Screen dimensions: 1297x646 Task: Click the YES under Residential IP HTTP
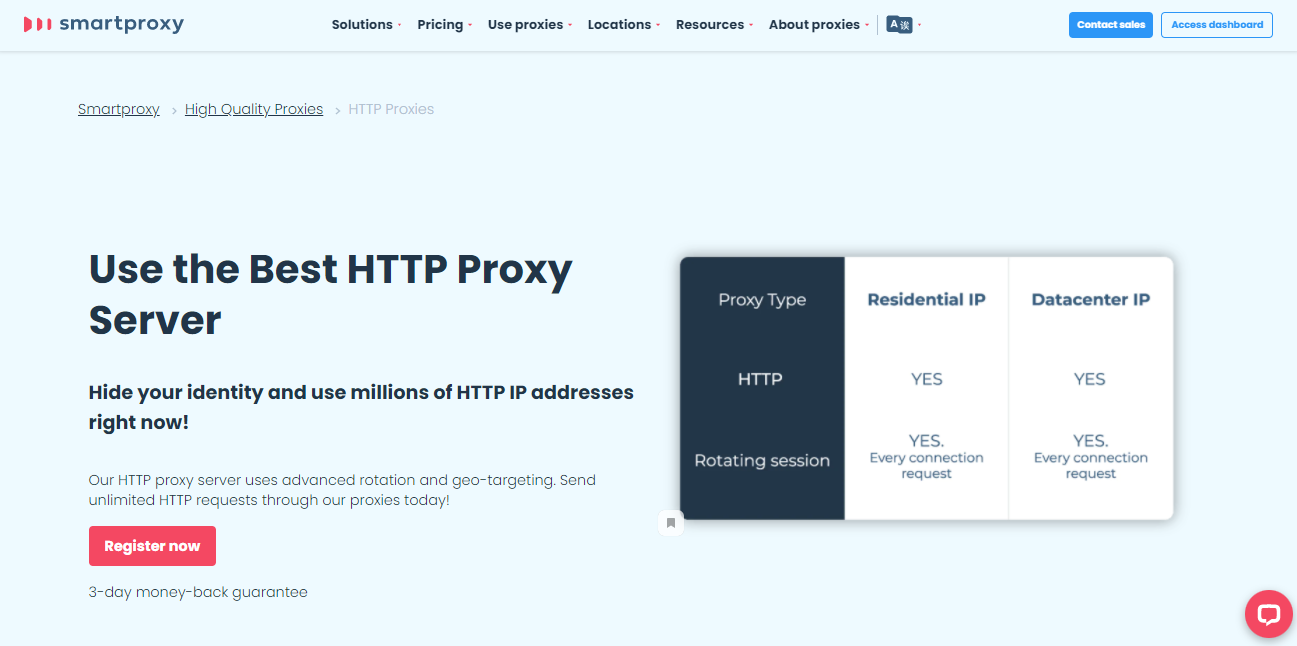pyautogui.click(x=927, y=379)
